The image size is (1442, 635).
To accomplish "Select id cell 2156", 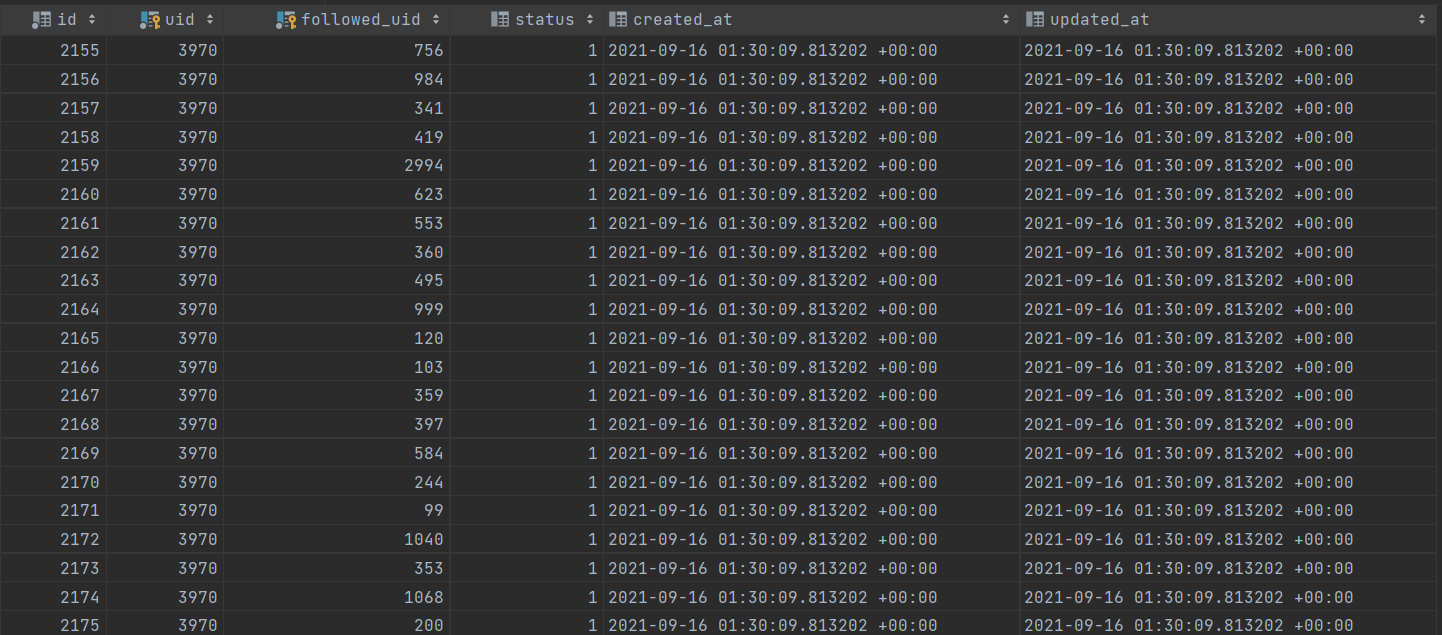I will [80, 80].
